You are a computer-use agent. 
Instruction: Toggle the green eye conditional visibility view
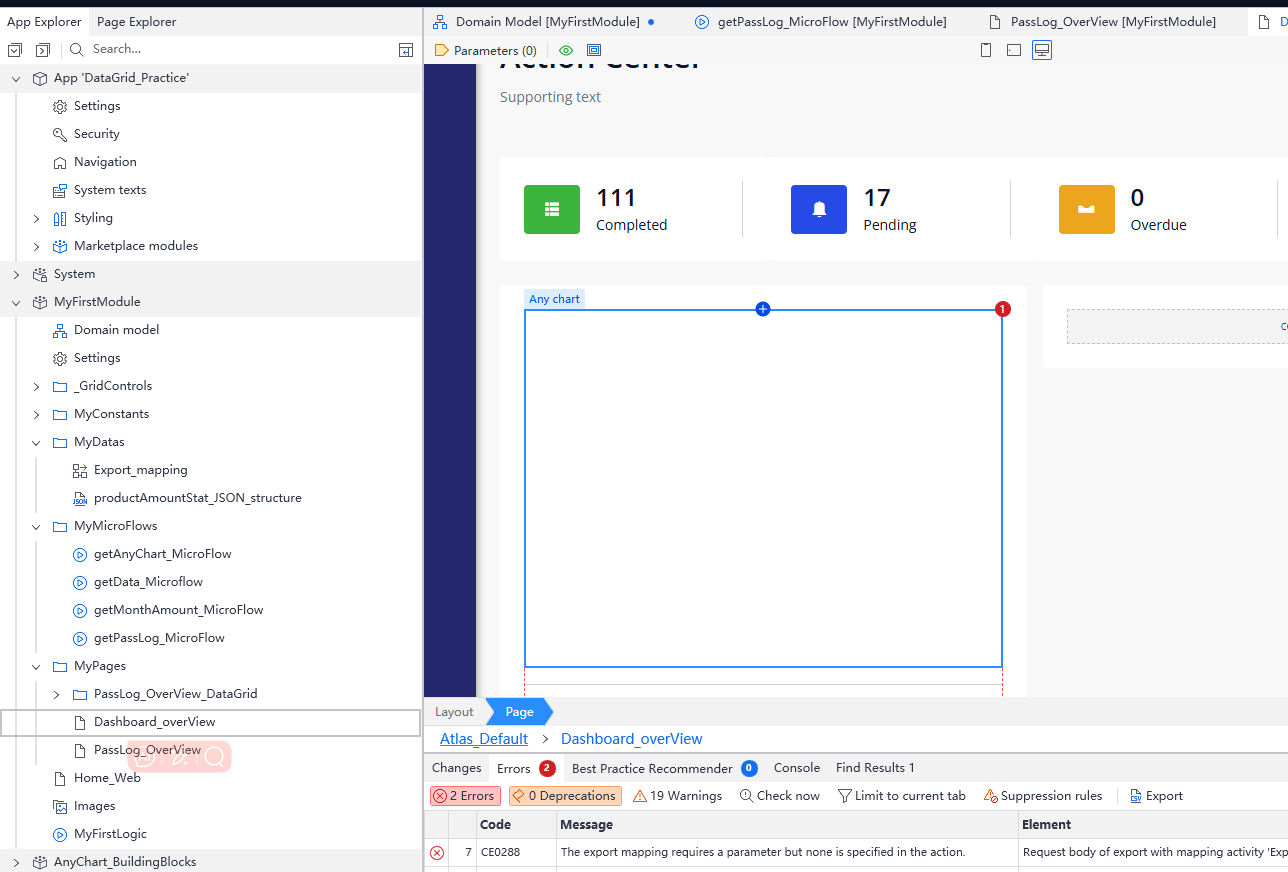click(x=566, y=50)
